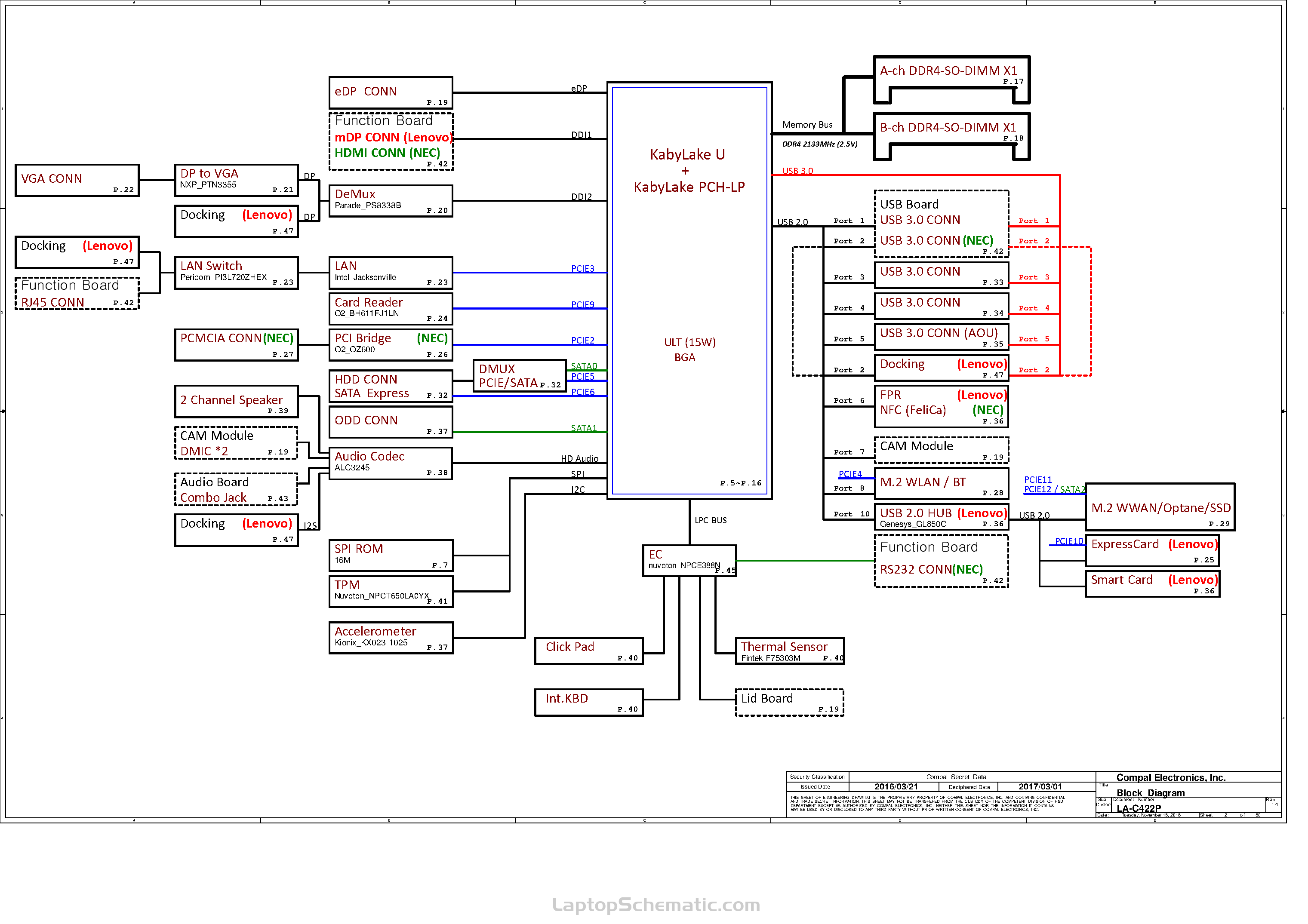Click the Compal Electronics, Inc. title
This screenshot has height=924, width=1308.
click(x=1171, y=778)
